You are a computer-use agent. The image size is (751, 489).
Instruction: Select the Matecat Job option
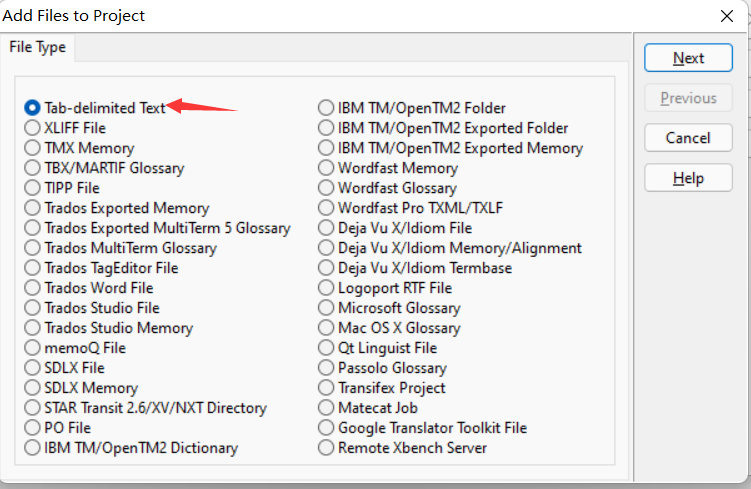pyautogui.click(x=326, y=408)
